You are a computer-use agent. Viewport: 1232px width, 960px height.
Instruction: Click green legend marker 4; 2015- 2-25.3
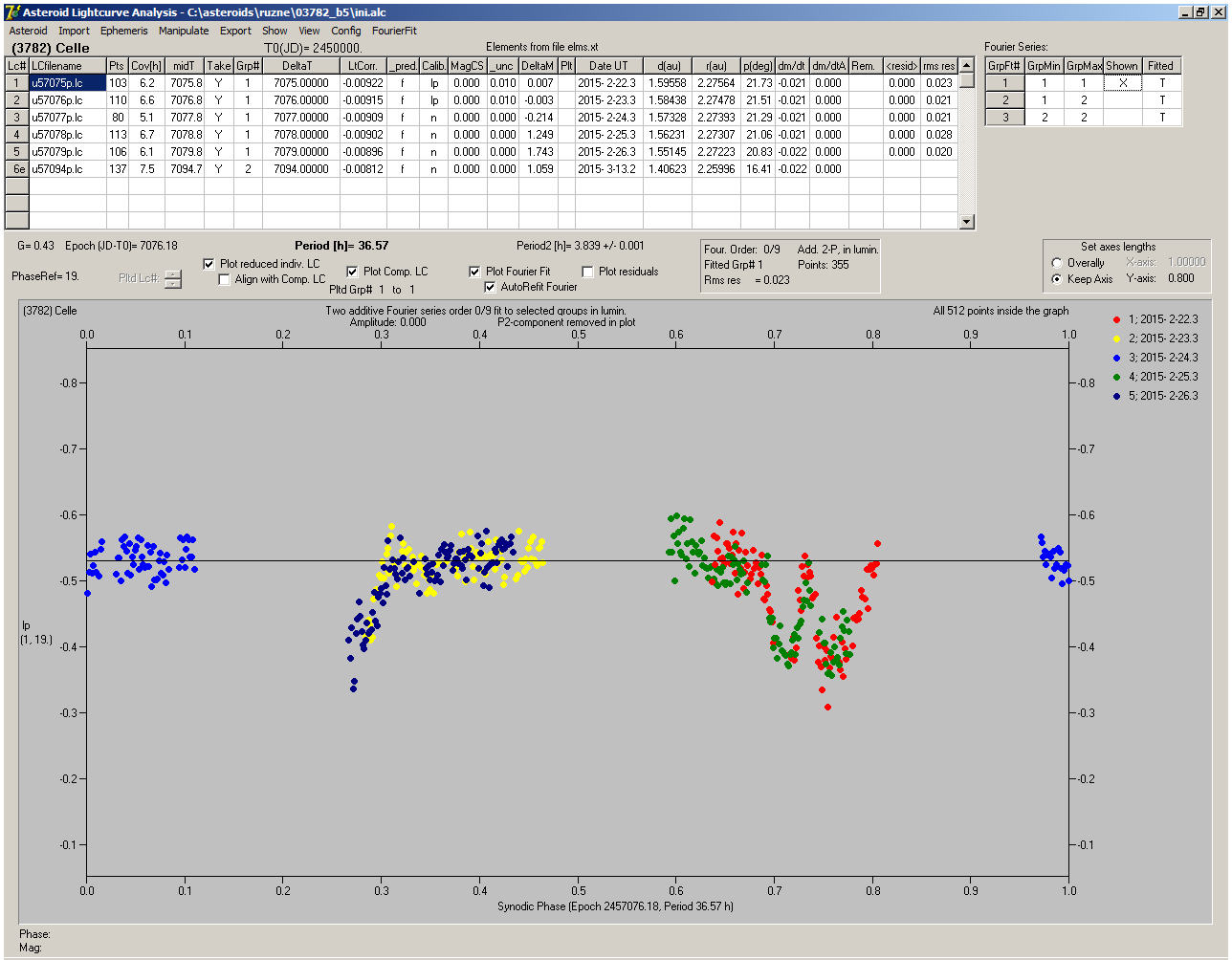click(1118, 377)
